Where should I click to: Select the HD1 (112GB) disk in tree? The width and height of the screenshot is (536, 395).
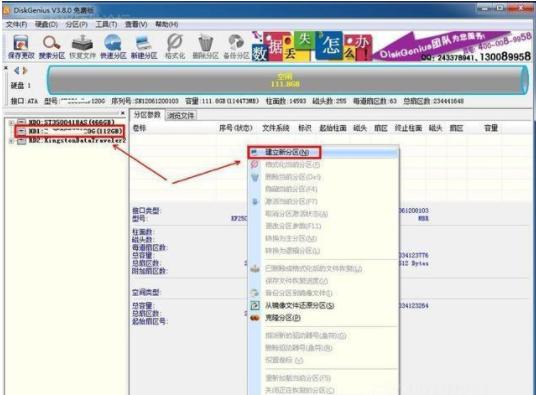coord(75,131)
